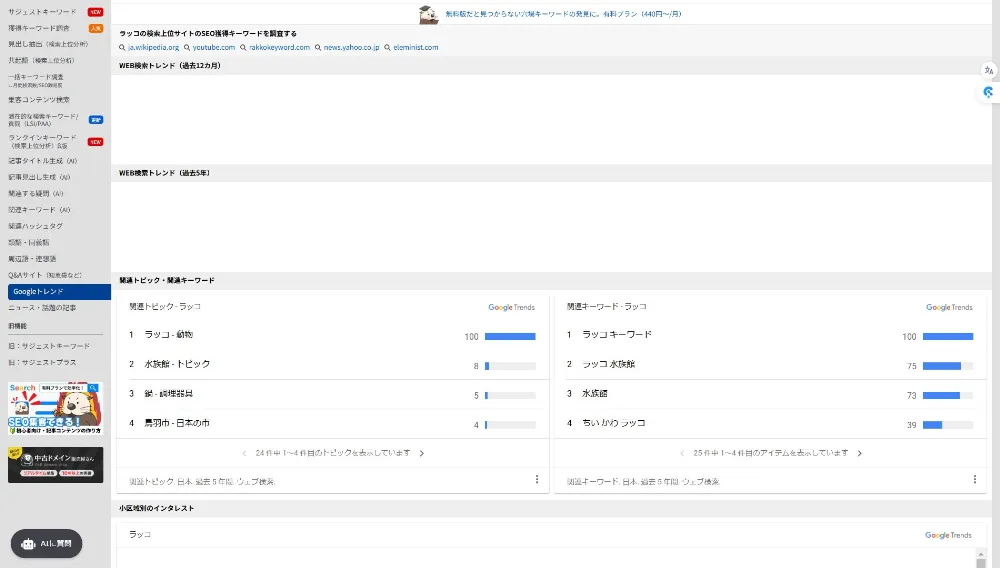The height and width of the screenshot is (568, 1000).
Task: Go to next page of related topics
Action: (422, 453)
